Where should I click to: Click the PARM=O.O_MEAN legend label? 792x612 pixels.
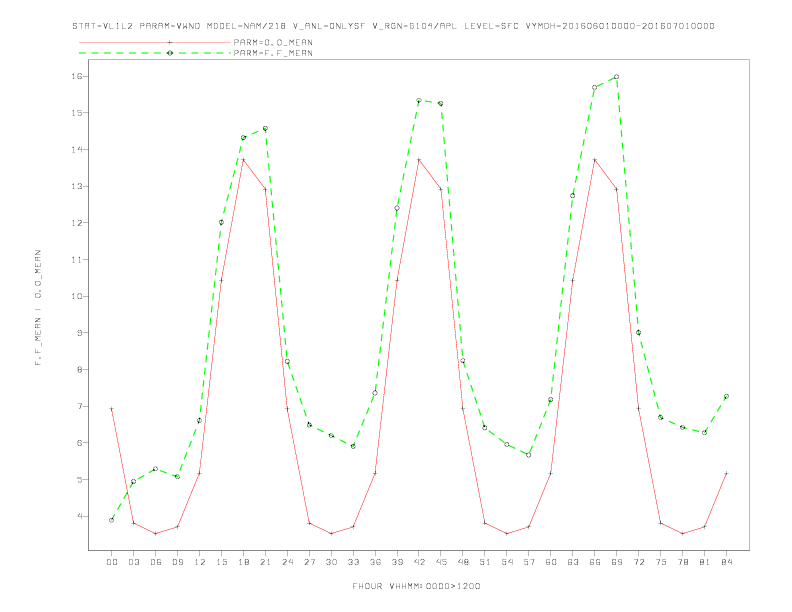click(x=273, y=42)
